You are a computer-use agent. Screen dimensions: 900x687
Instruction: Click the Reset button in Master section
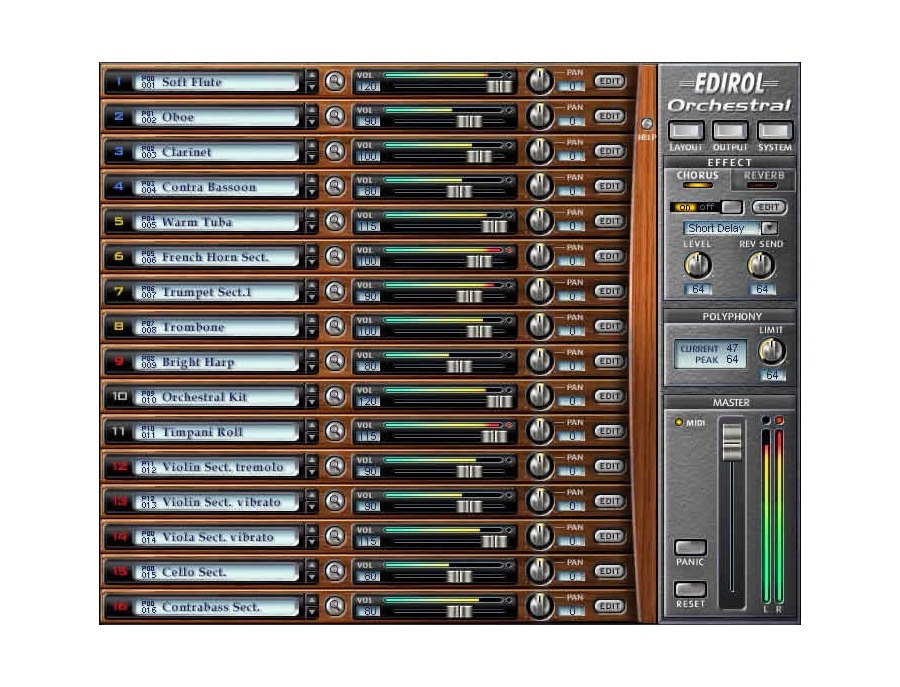pos(690,589)
